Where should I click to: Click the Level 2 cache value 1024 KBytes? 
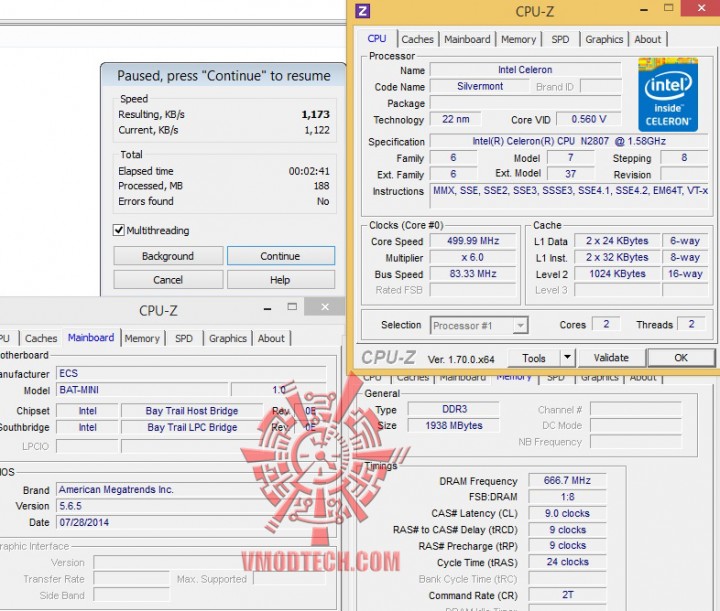pos(617,274)
